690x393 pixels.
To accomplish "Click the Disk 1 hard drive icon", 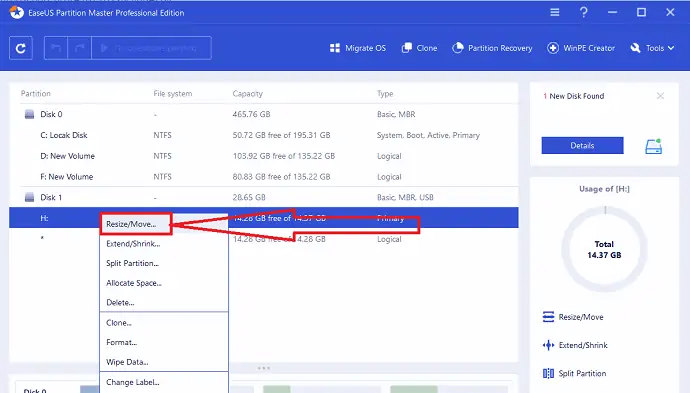I will 29,197.
